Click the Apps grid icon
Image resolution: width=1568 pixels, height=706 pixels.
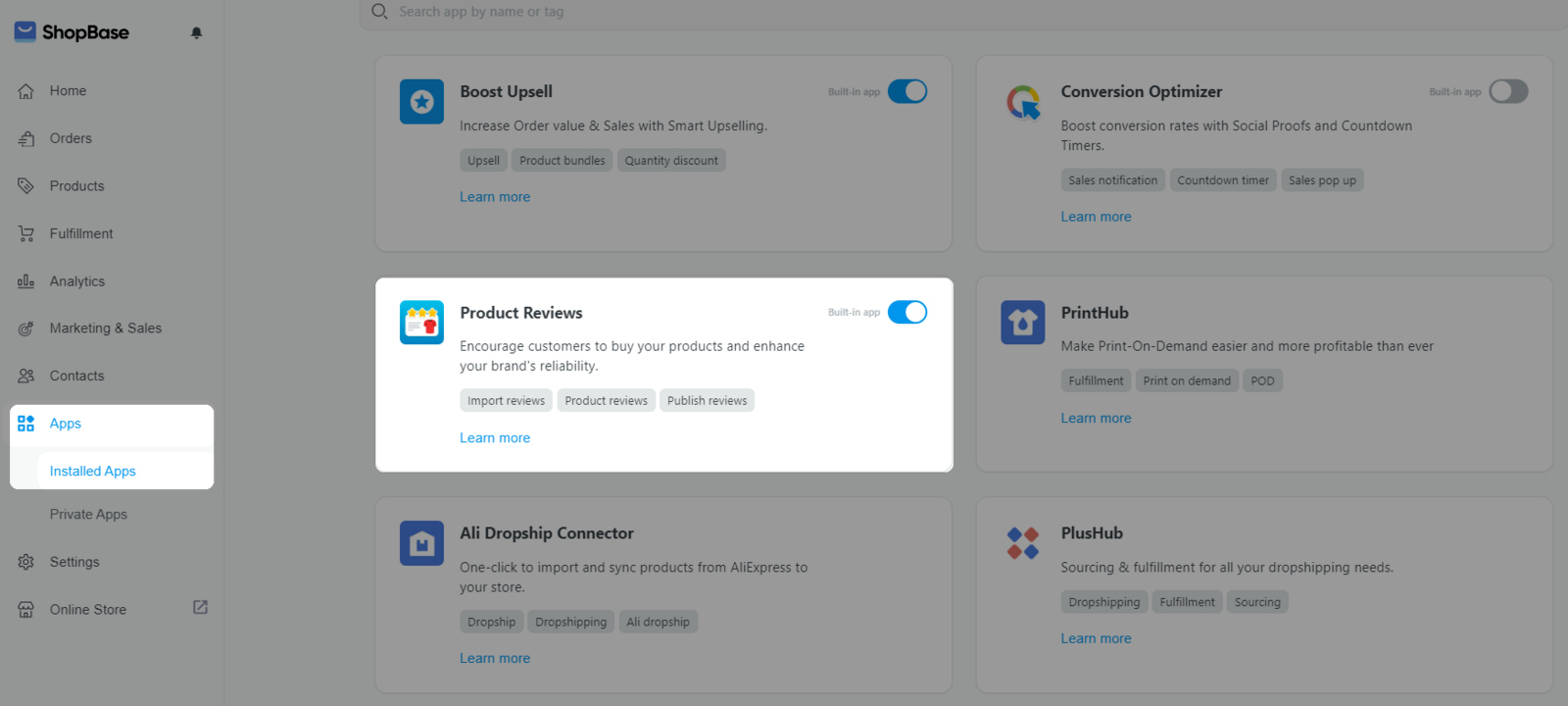coord(26,424)
